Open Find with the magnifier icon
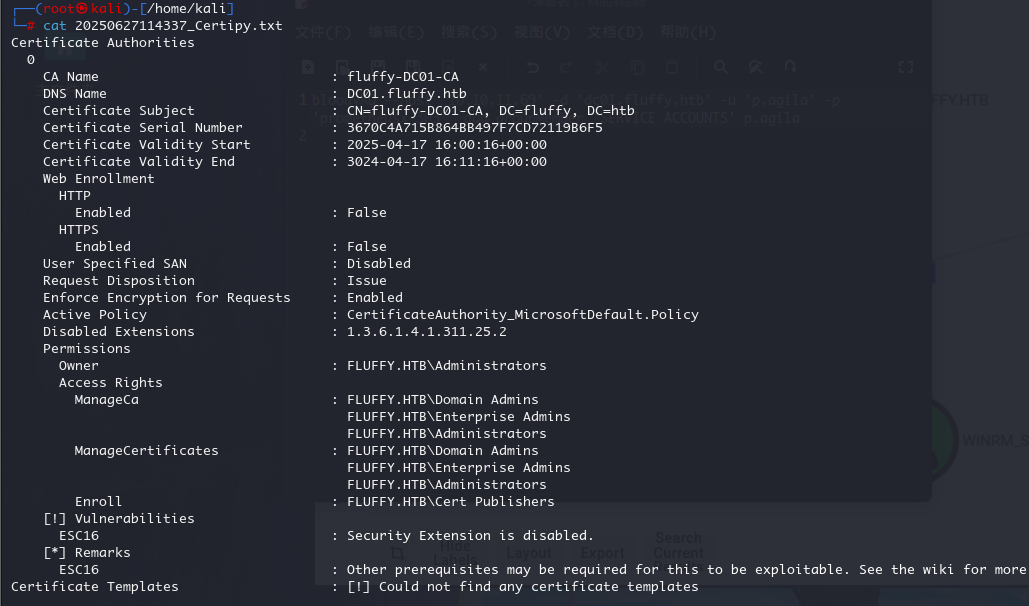 (721, 67)
